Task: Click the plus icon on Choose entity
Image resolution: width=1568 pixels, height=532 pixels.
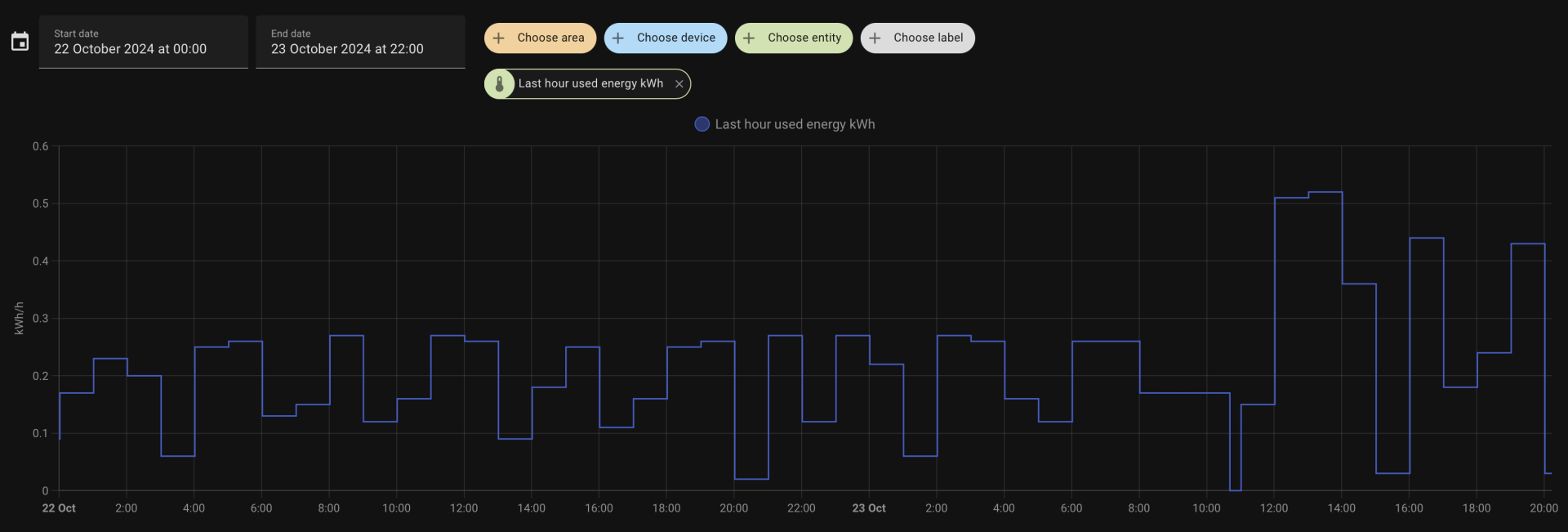Action: 749,38
